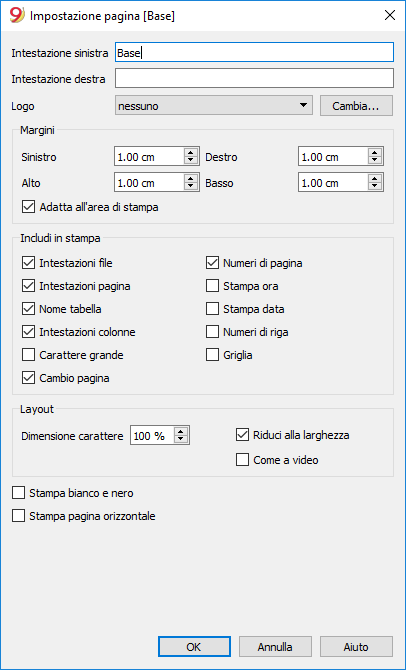Screen dimensions: 406x671
Task: Decrease the Basso margin value
Action: click(x=375, y=187)
